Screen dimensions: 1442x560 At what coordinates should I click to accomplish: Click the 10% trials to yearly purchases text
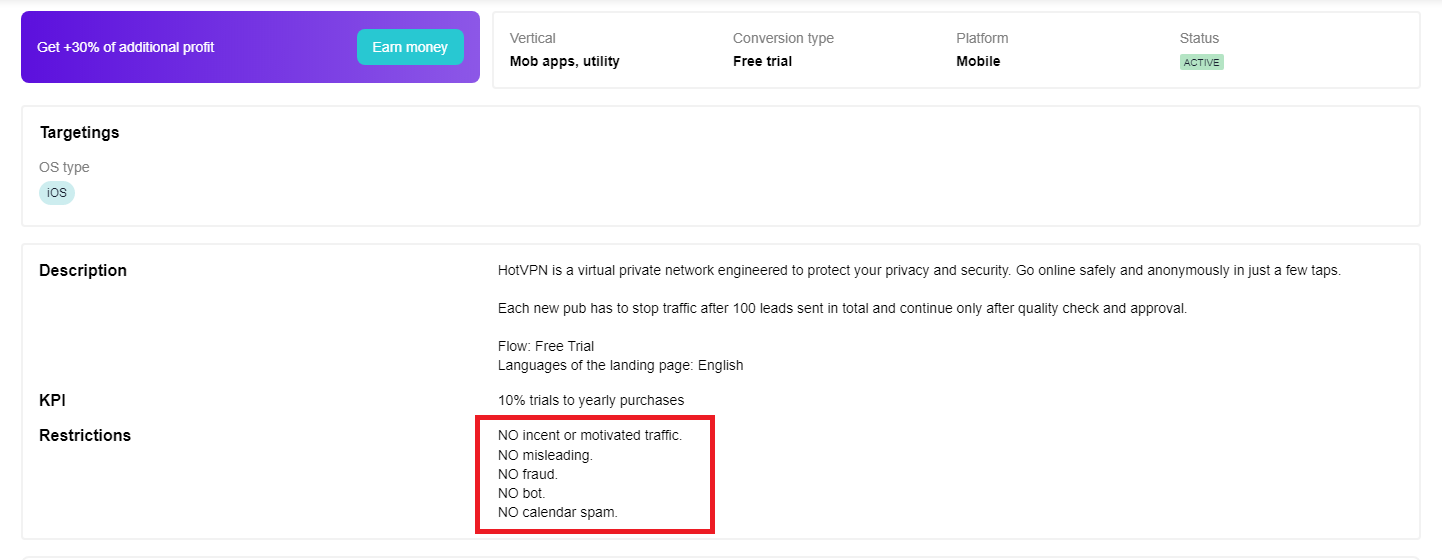click(591, 400)
